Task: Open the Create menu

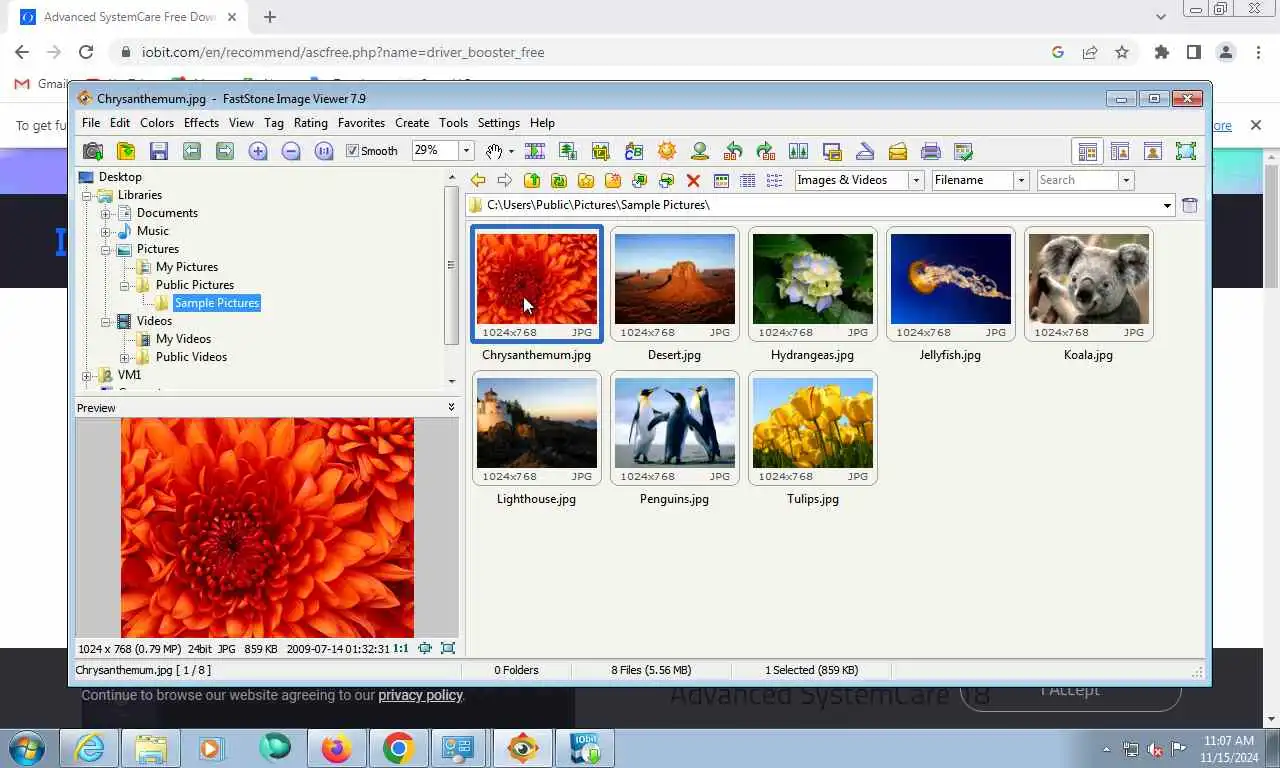Action: tap(412, 123)
